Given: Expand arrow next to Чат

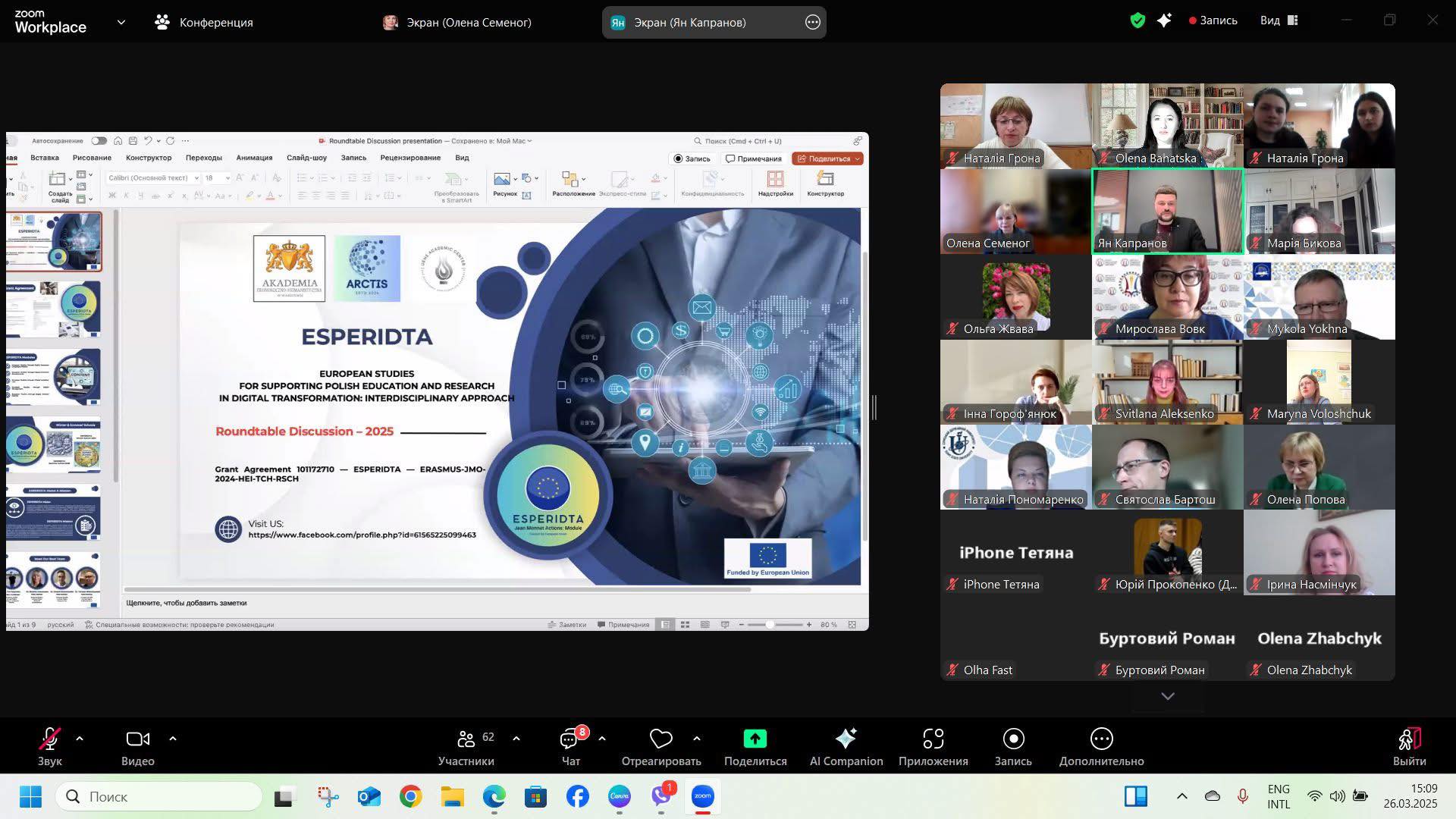Looking at the screenshot, I should coord(602,739).
